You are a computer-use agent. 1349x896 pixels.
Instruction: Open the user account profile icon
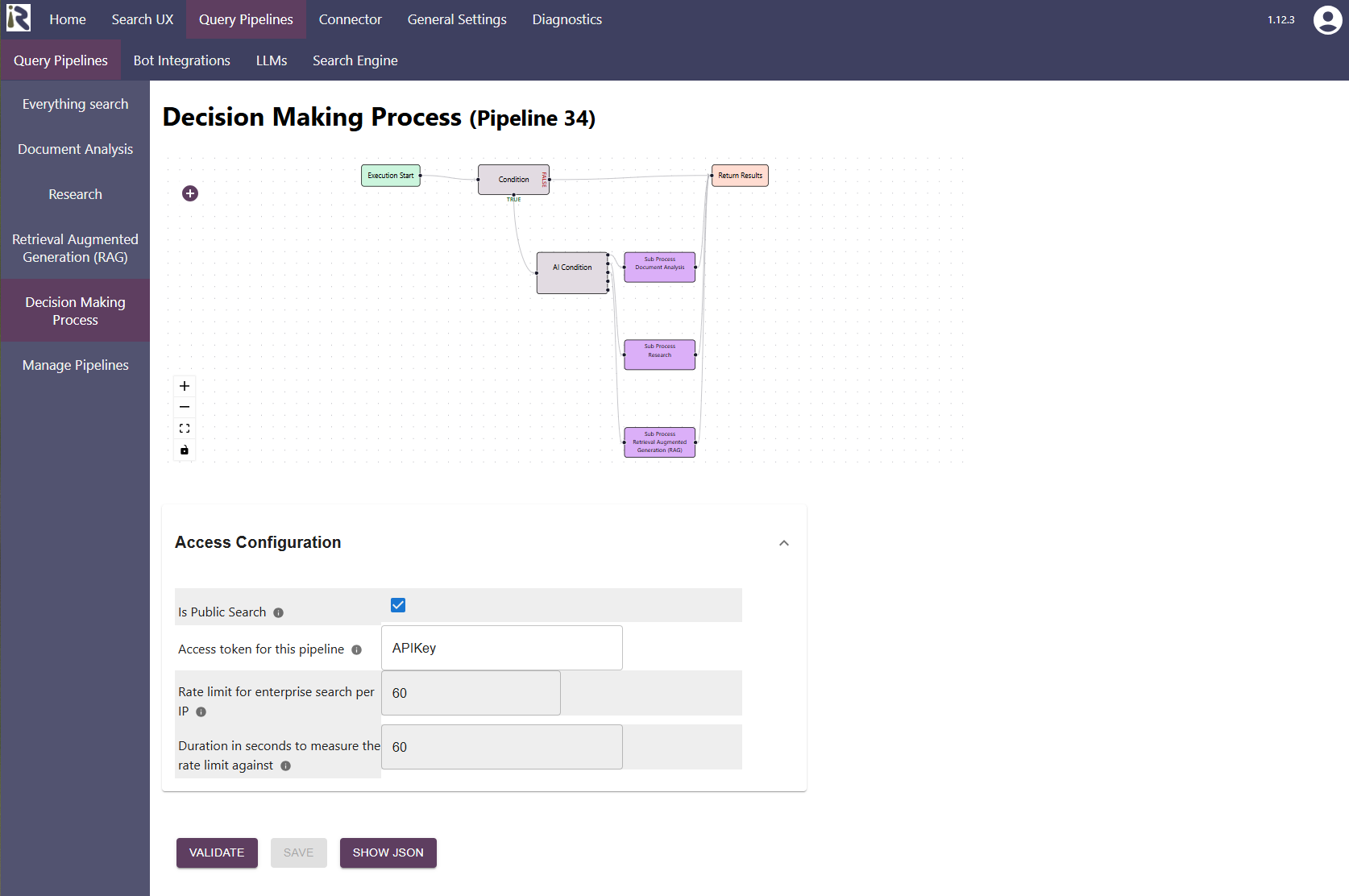click(x=1327, y=20)
